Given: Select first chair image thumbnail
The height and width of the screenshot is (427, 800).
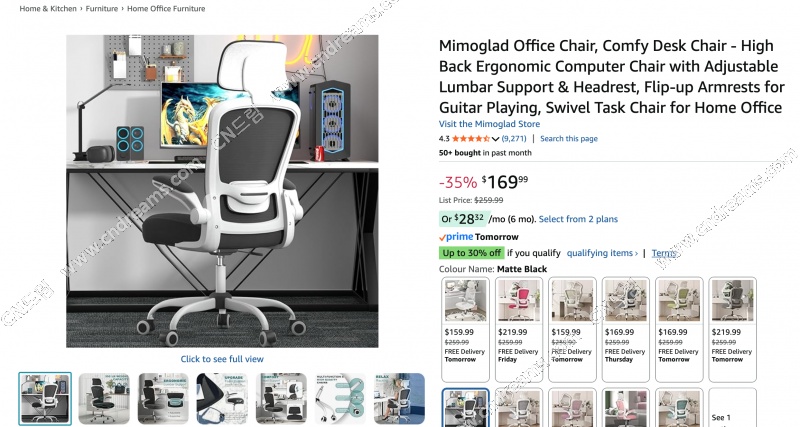Looking at the screenshot, I should point(45,398).
